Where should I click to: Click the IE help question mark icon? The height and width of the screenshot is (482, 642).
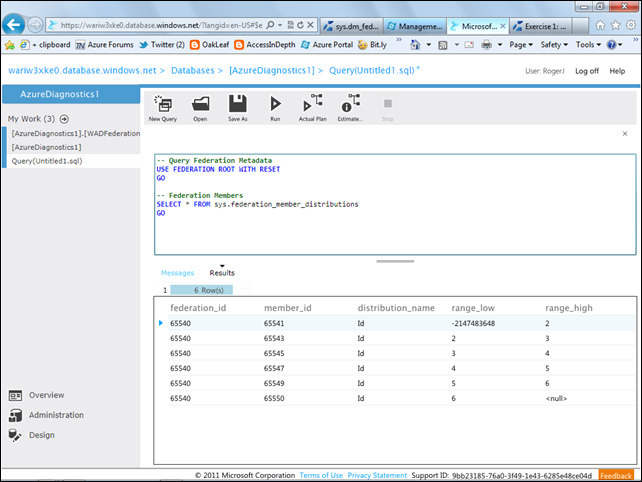pos(611,45)
